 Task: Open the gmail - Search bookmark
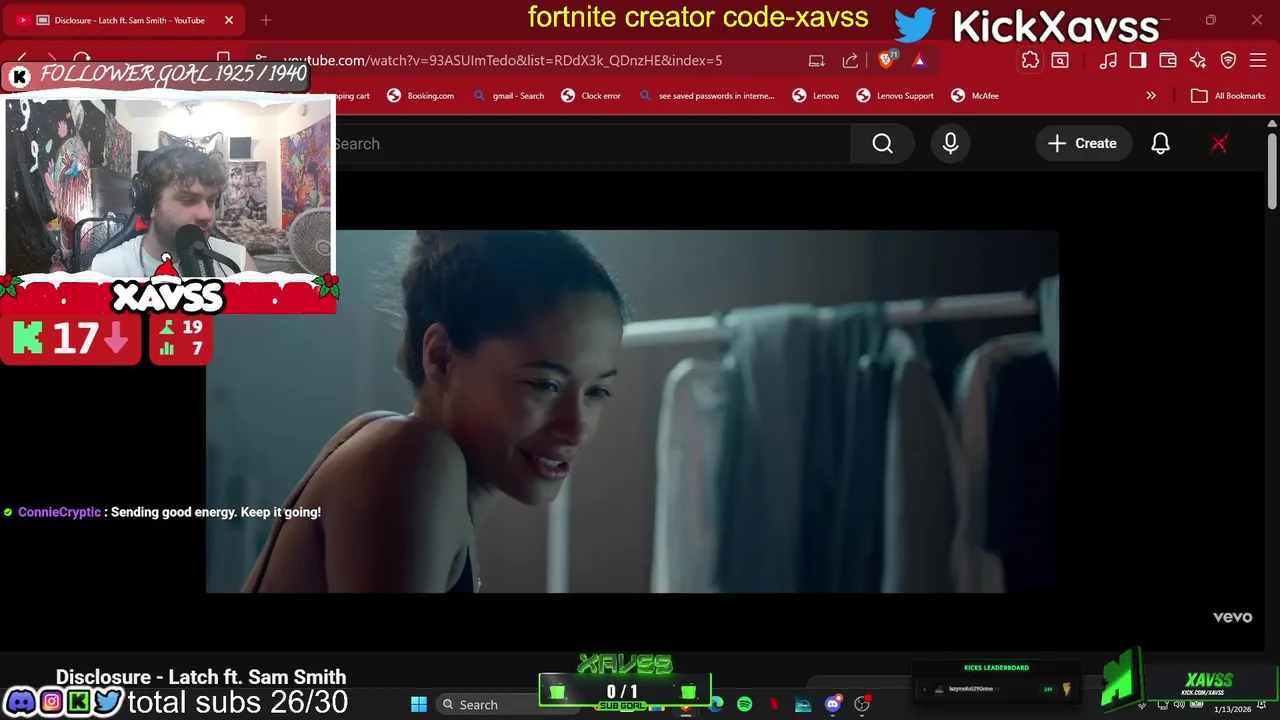(508, 96)
